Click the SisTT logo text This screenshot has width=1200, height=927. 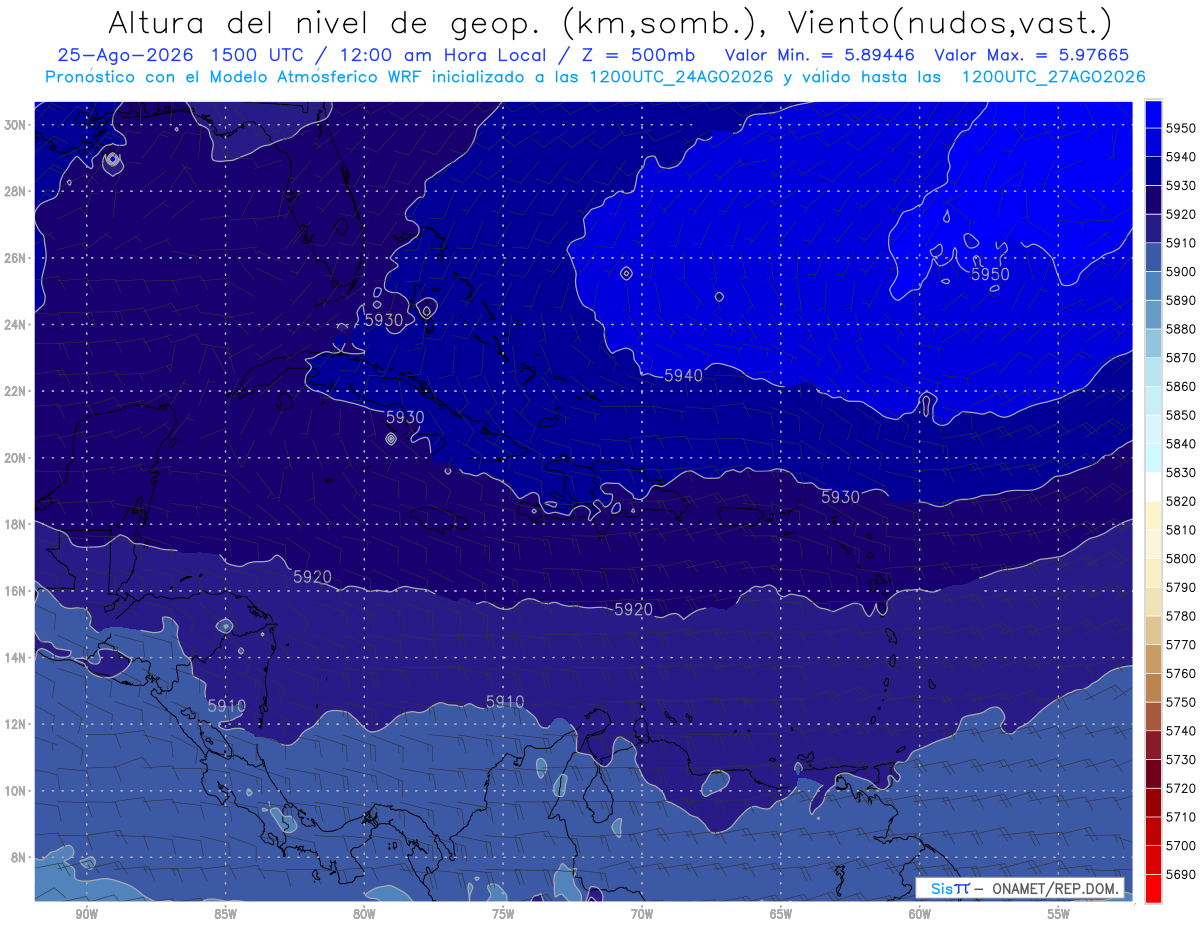(x=949, y=888)
